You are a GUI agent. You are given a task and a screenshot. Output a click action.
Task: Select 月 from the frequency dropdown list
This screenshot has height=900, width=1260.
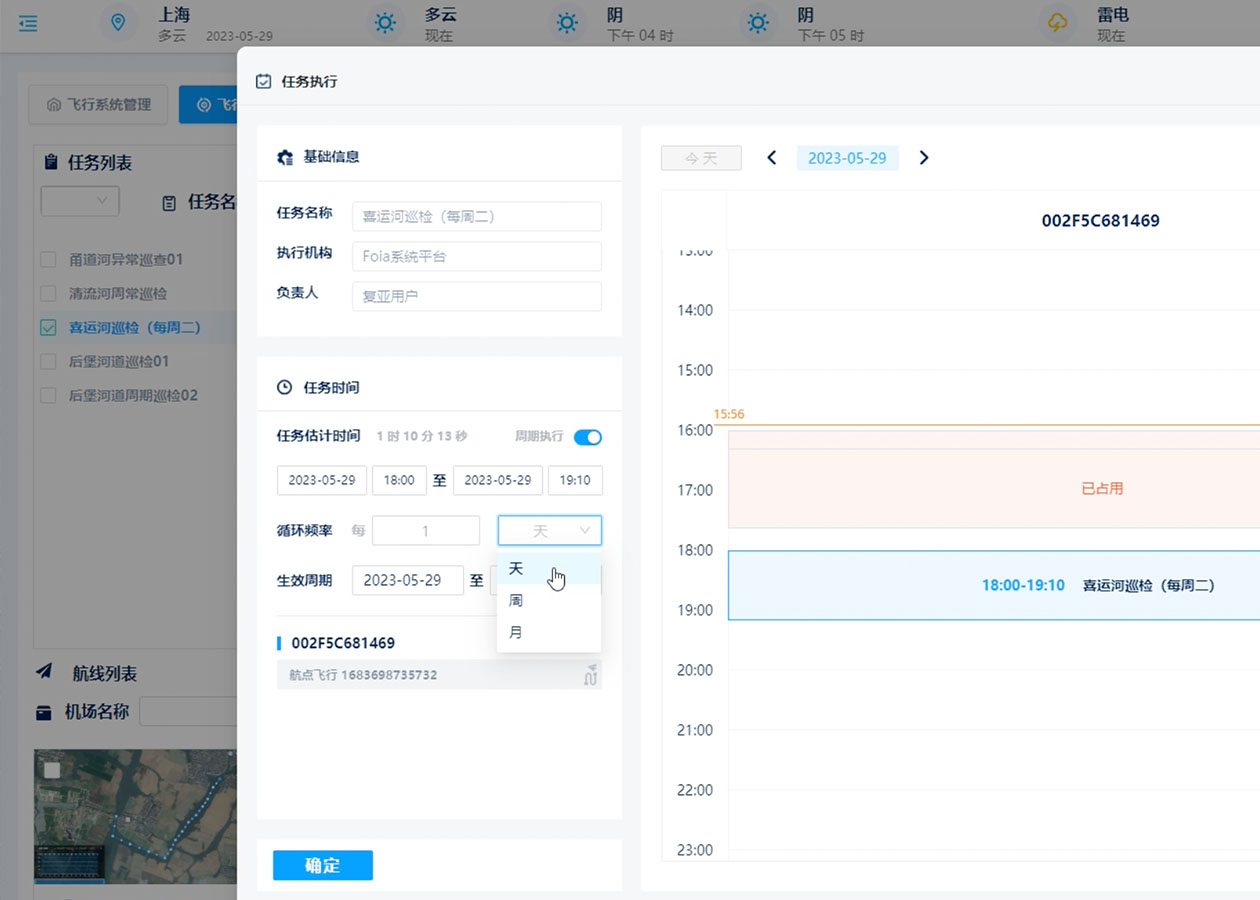point(516,633)
